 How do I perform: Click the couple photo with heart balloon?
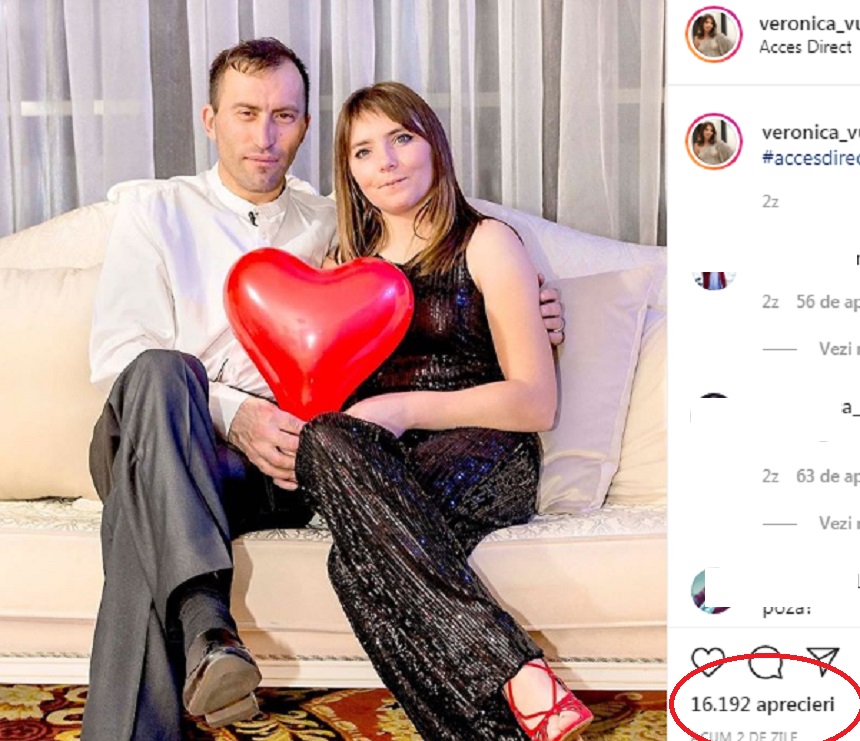coord(332,370)
